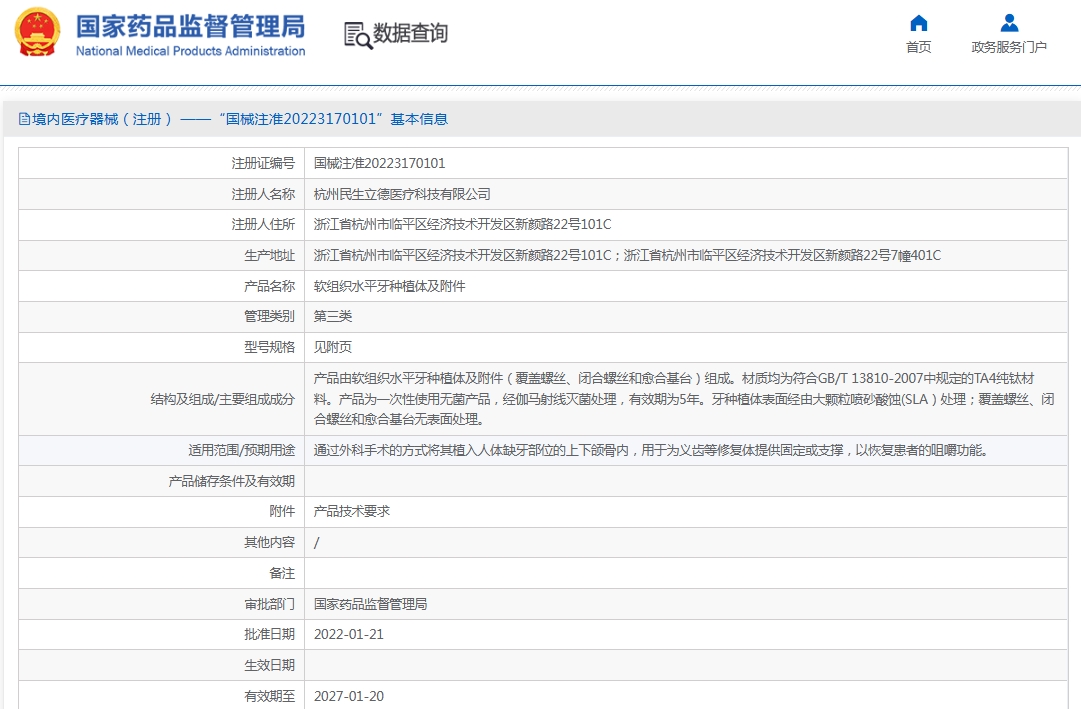1081x709 pixels.
Task: Click 注册人住所 row label
Action: [263, 225]
